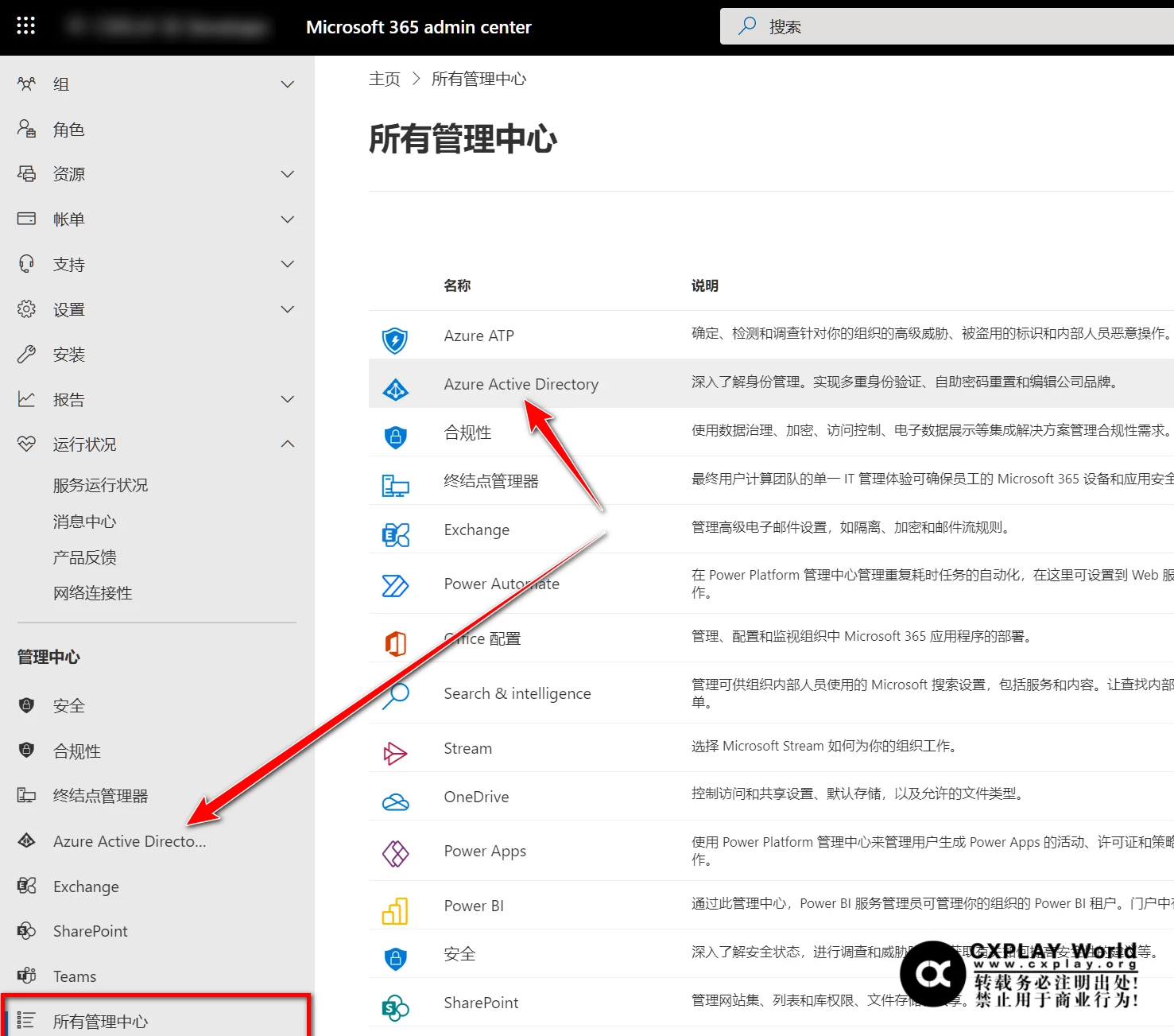Open the app launcher waffle icon

pyautogui.click(x=26, y=26)
